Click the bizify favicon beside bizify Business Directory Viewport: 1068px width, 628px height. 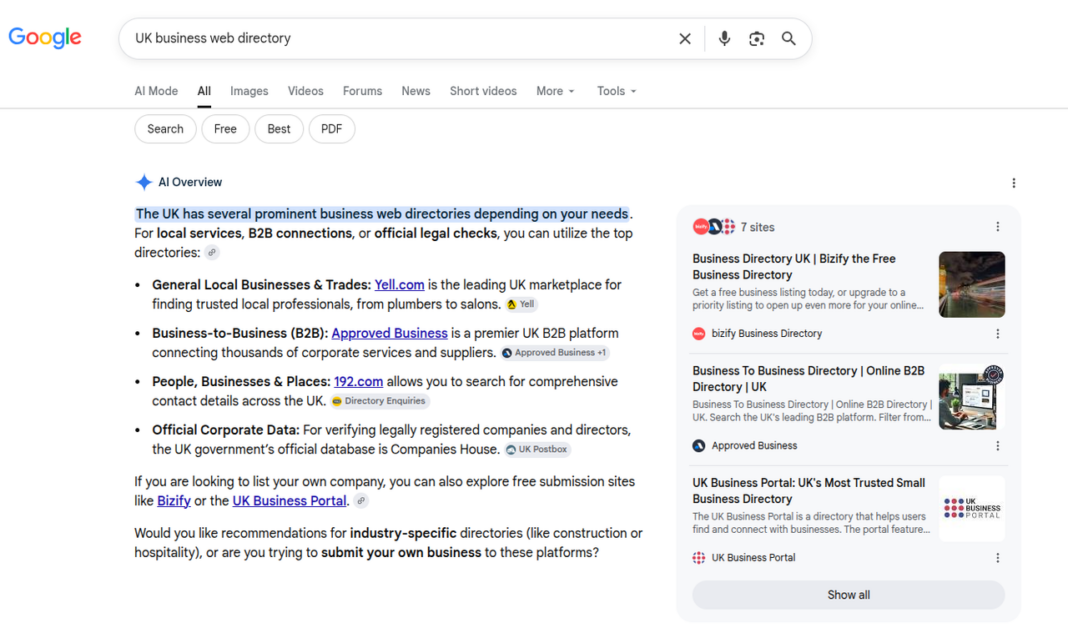pos(699,334)
